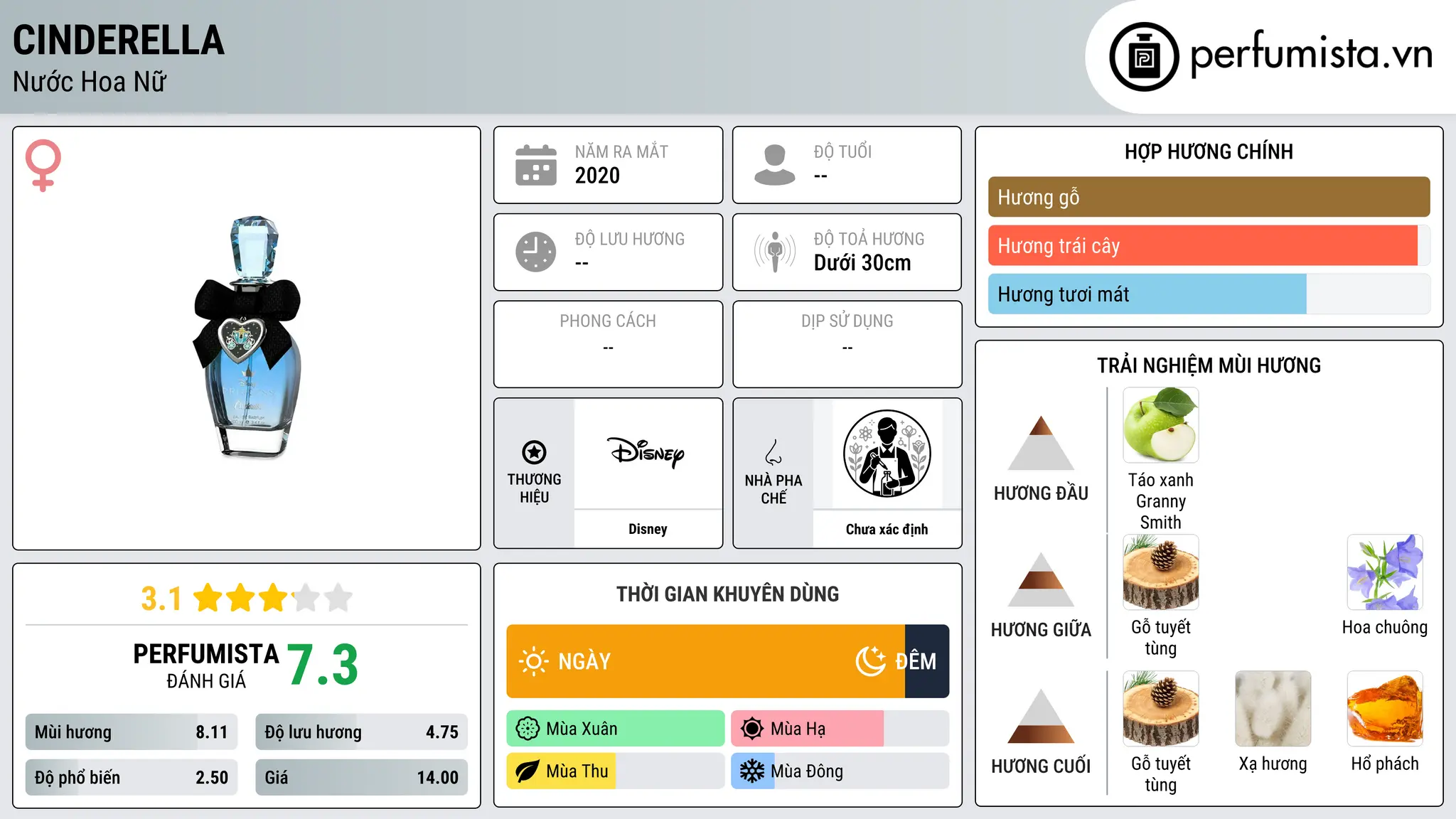This screenshot has width=1456, height=819.
Task: Click the sun icon next to NGÀY
Action: (533, 661)
